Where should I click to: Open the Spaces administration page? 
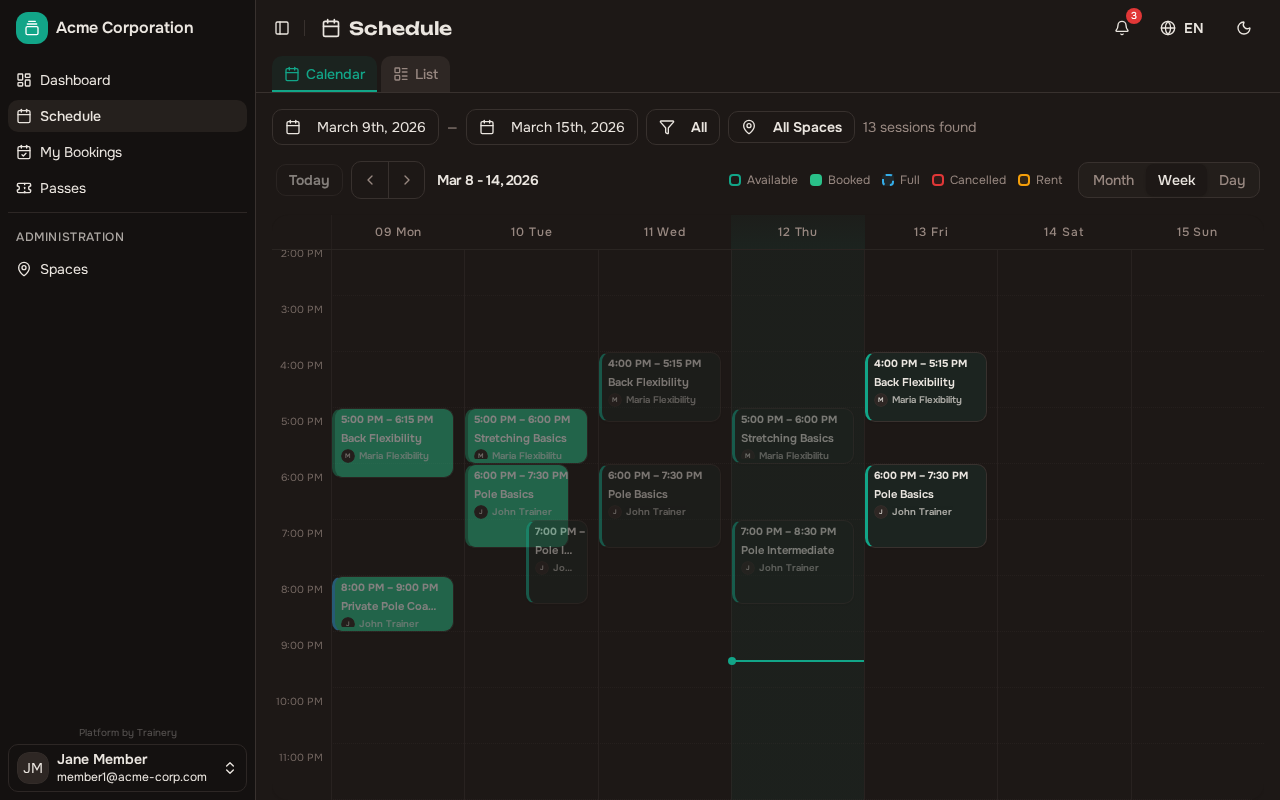coord(127,269)
